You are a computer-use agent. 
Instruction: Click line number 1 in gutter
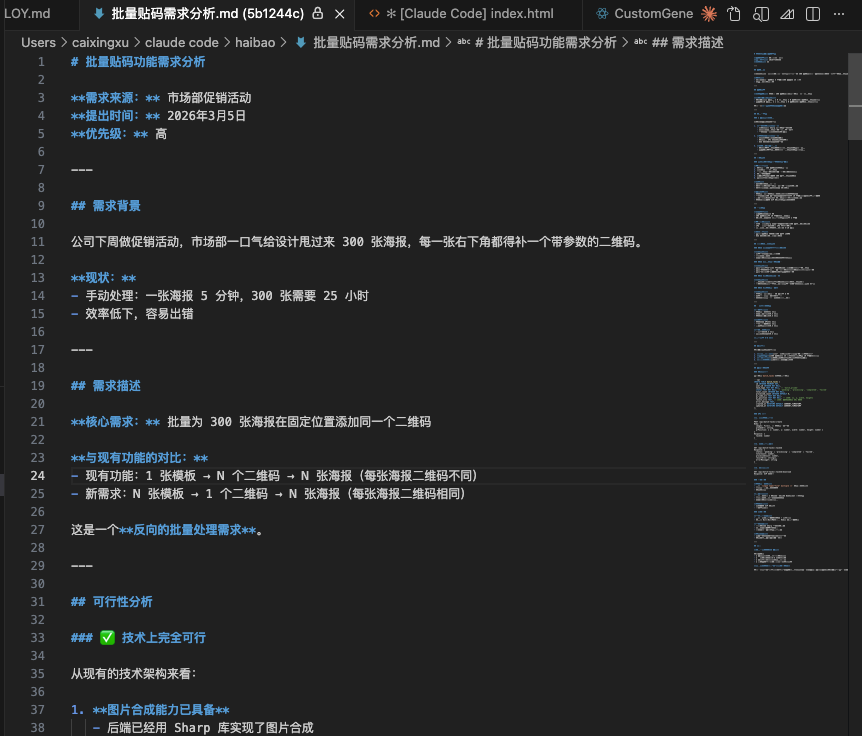coord(41,62)
